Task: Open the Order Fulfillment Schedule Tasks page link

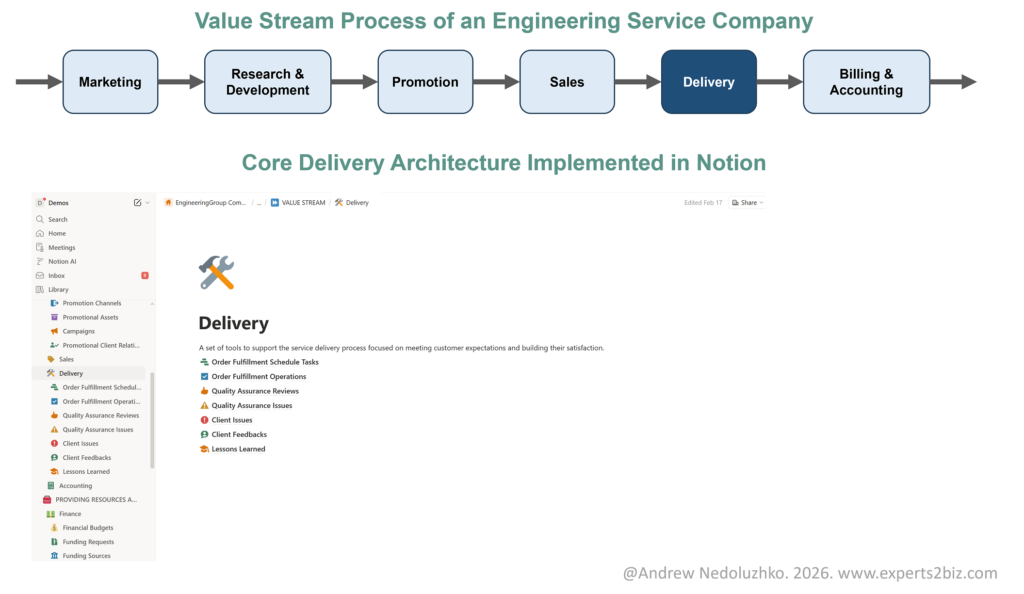Action: point(265,362)
